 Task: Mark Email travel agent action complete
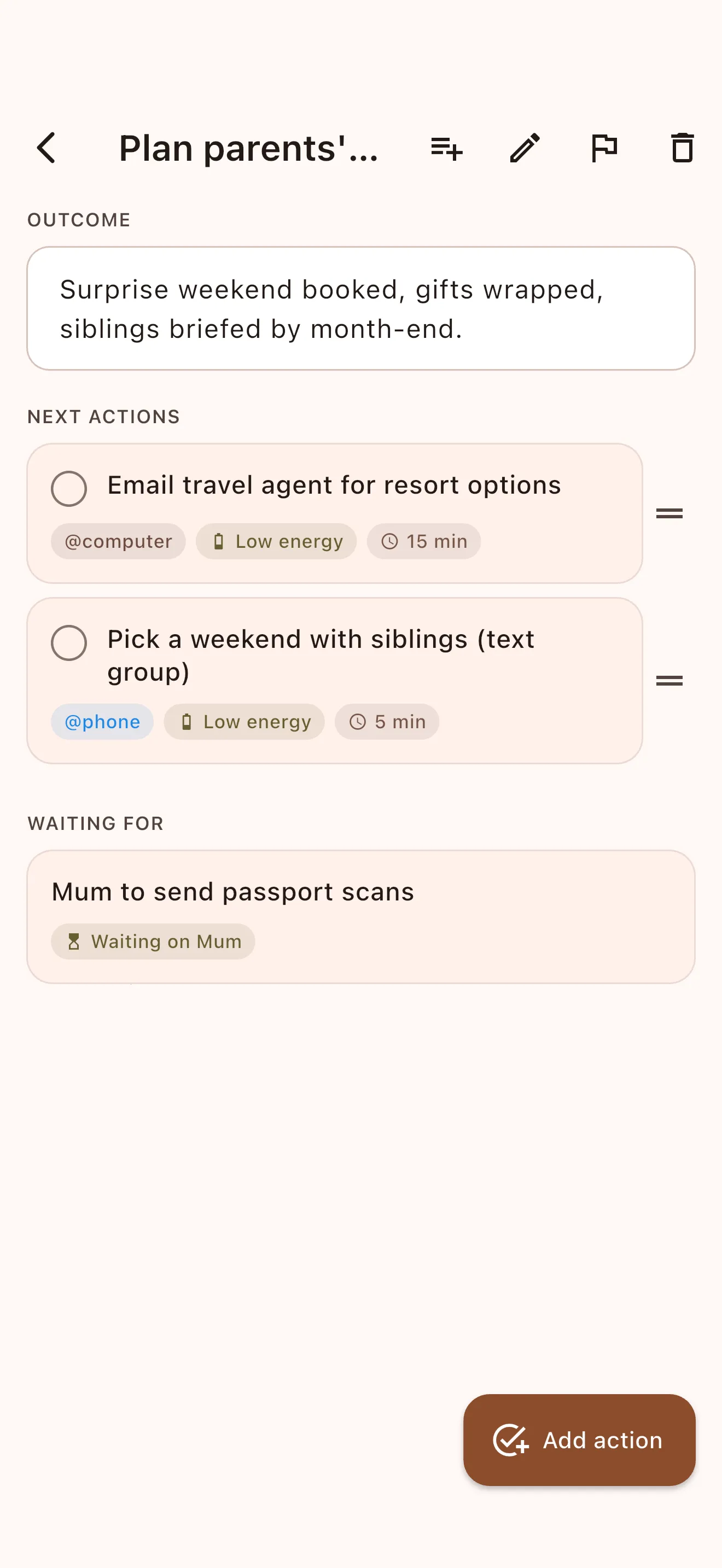69,488
